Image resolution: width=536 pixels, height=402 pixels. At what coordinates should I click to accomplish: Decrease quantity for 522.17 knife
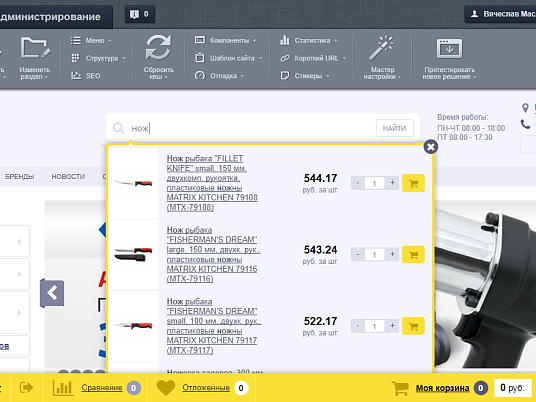pos(358,326)
